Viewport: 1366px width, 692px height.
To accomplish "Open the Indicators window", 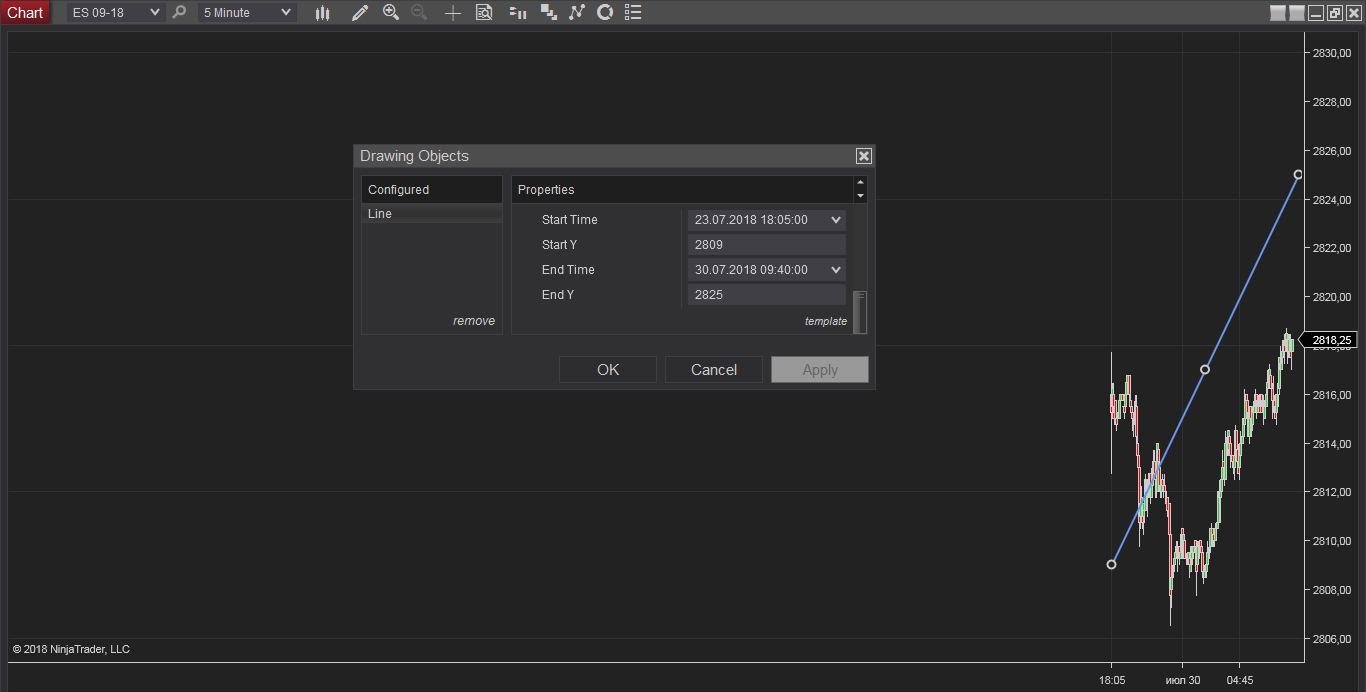I will [576, 13].
